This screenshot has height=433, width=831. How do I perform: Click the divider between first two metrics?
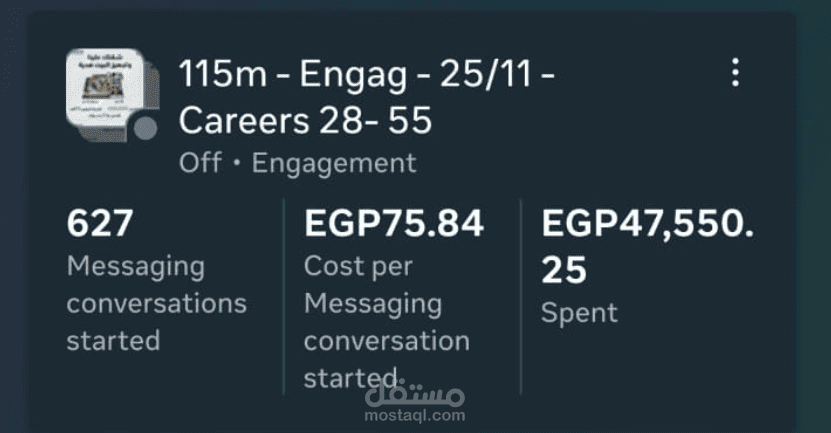tap(284, 297)
